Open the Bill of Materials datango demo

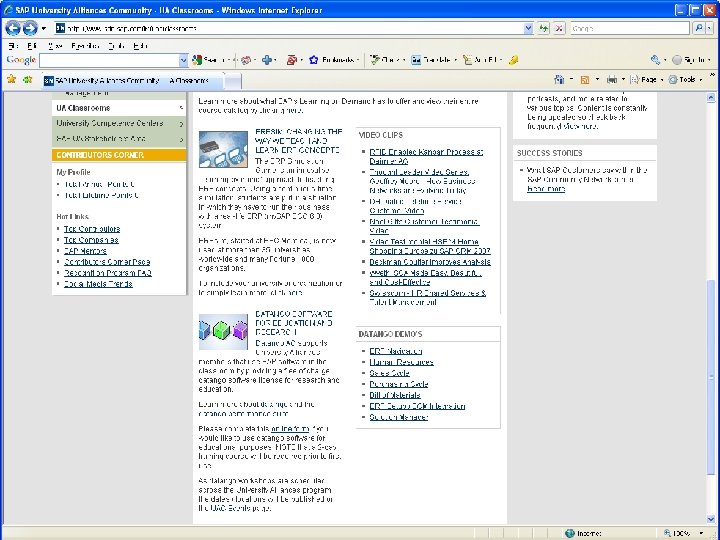(x=395, y=395)
